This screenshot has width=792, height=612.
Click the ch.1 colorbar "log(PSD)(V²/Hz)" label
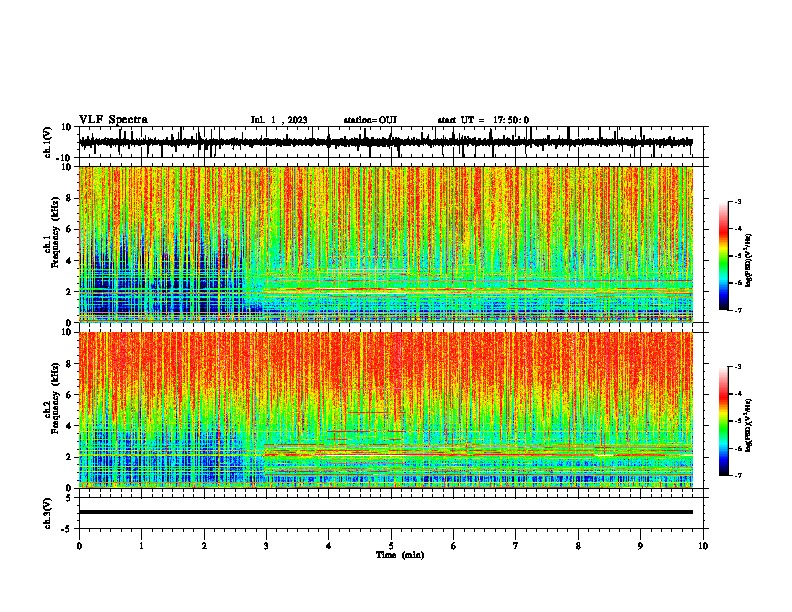point(748,260)
